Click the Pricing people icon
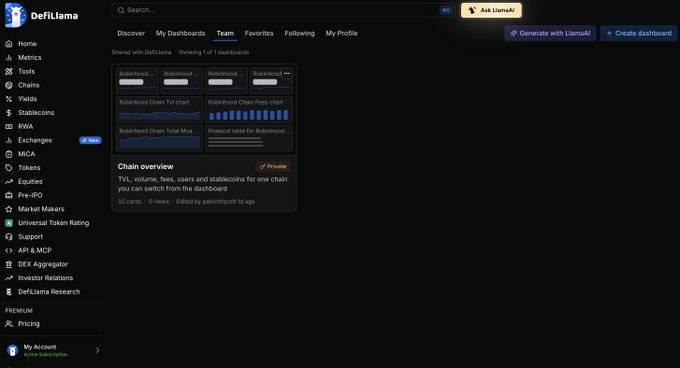The width and height of the screenshot is (680, 368). (x=9, y=324)
